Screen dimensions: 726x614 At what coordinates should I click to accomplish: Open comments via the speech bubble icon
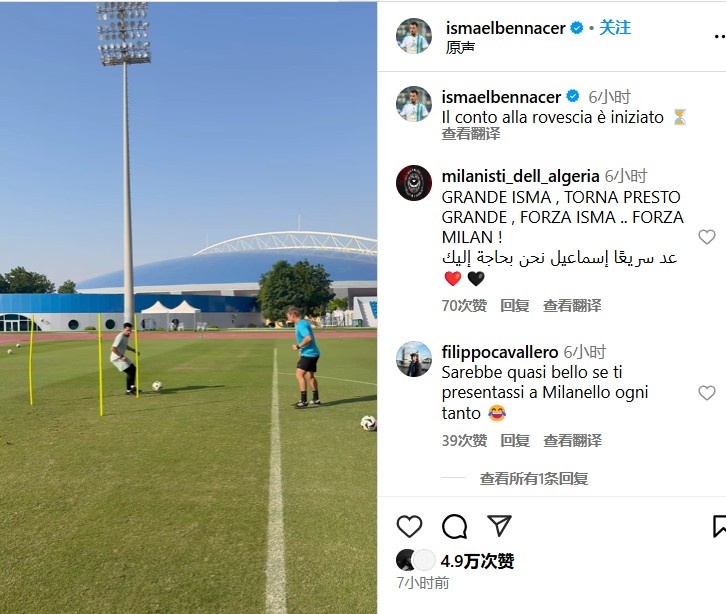(x=454, y=526)
